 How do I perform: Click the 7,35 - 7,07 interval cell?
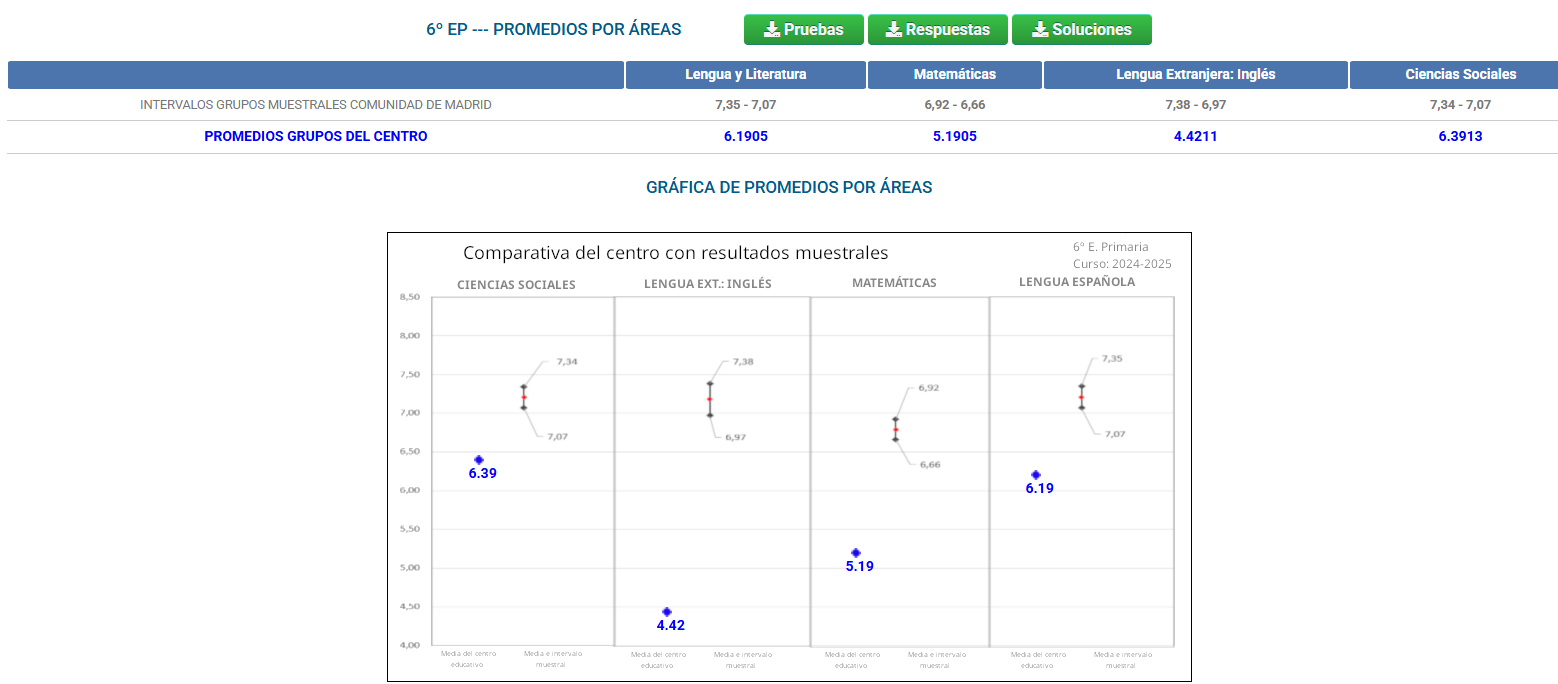(745, 104)
